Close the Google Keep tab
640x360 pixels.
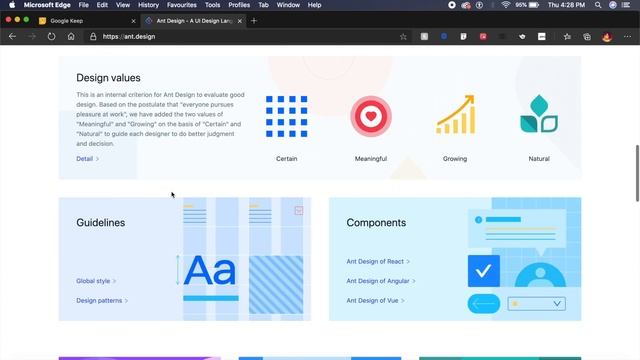pos(133,21)
